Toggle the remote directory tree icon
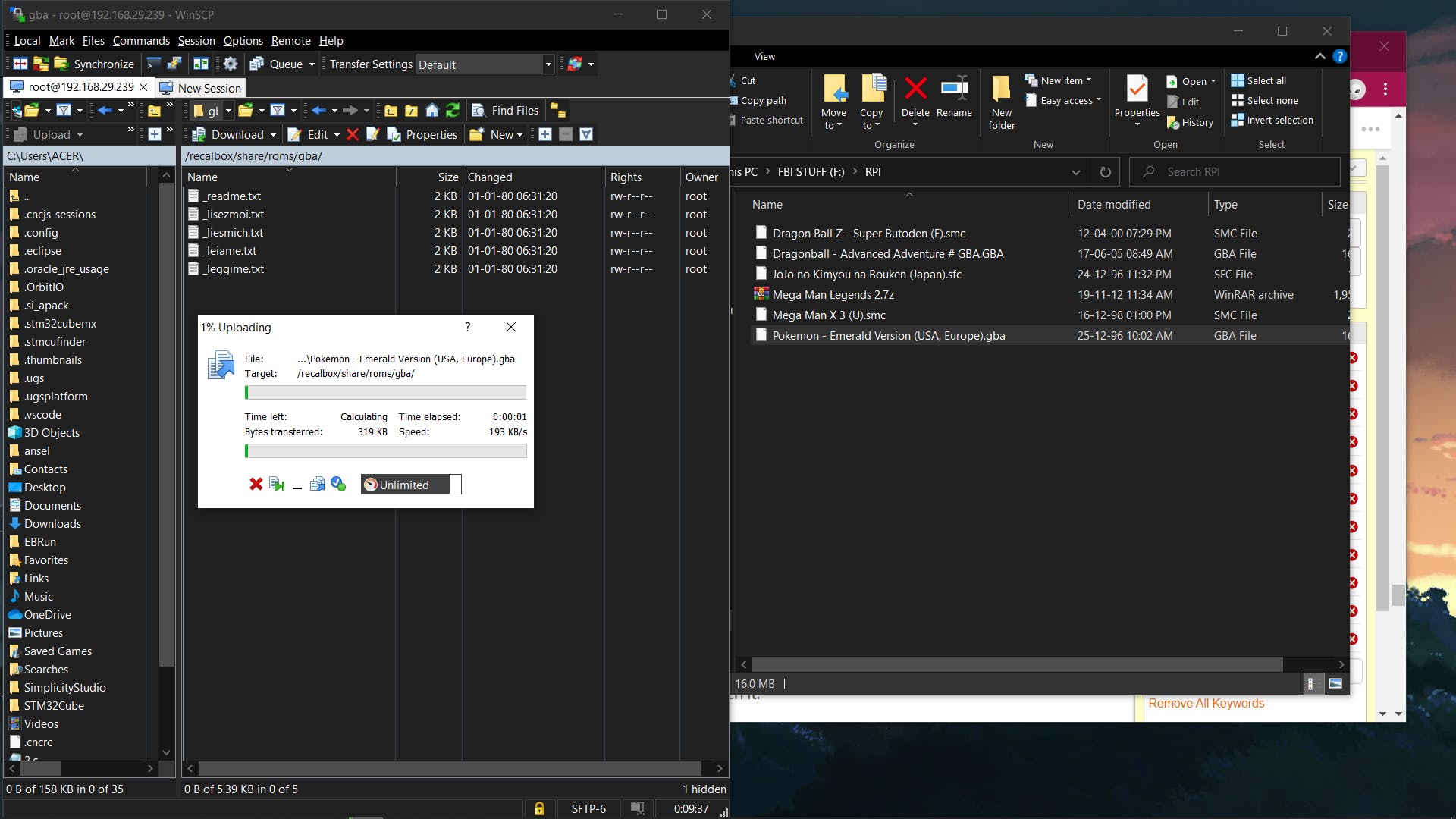 tap(557, 111)
